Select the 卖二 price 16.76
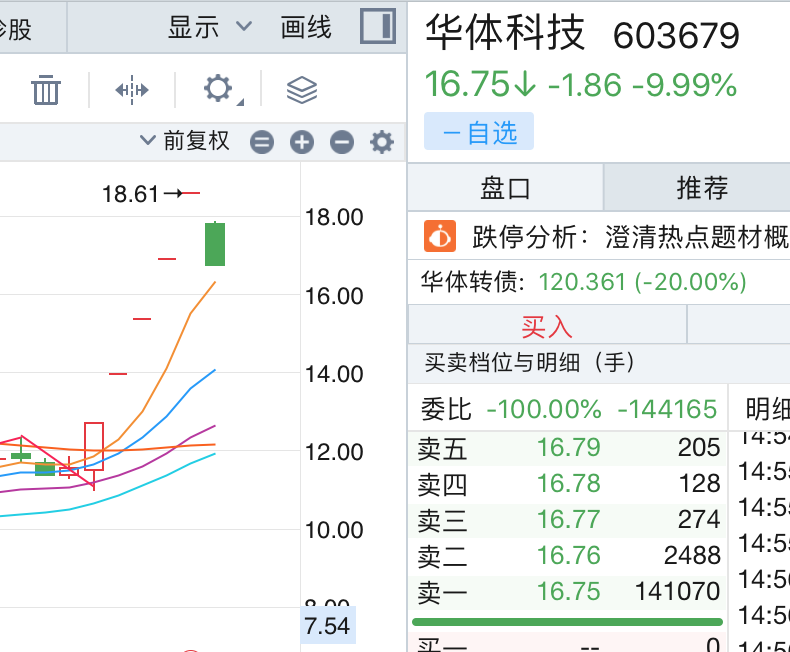 [x=568, y=556]
